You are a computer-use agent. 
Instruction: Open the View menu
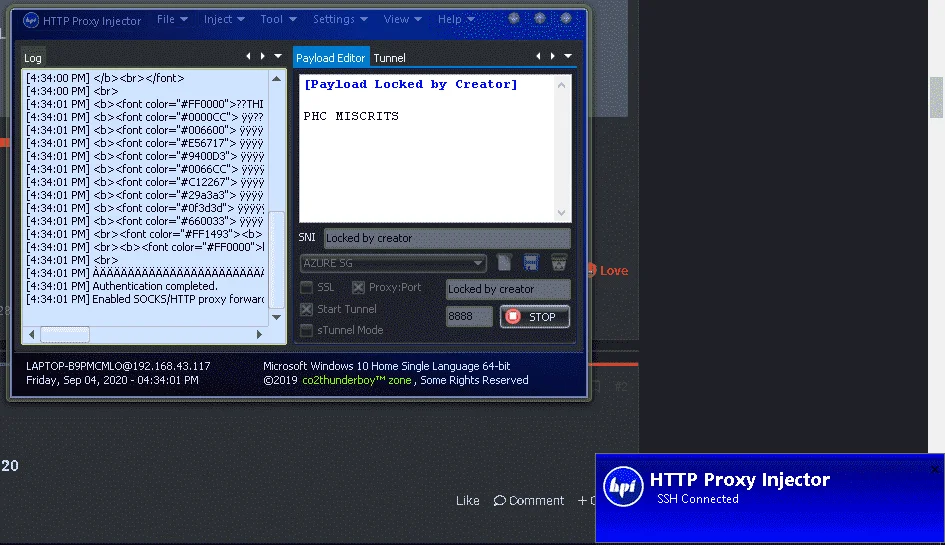(402, 19)
